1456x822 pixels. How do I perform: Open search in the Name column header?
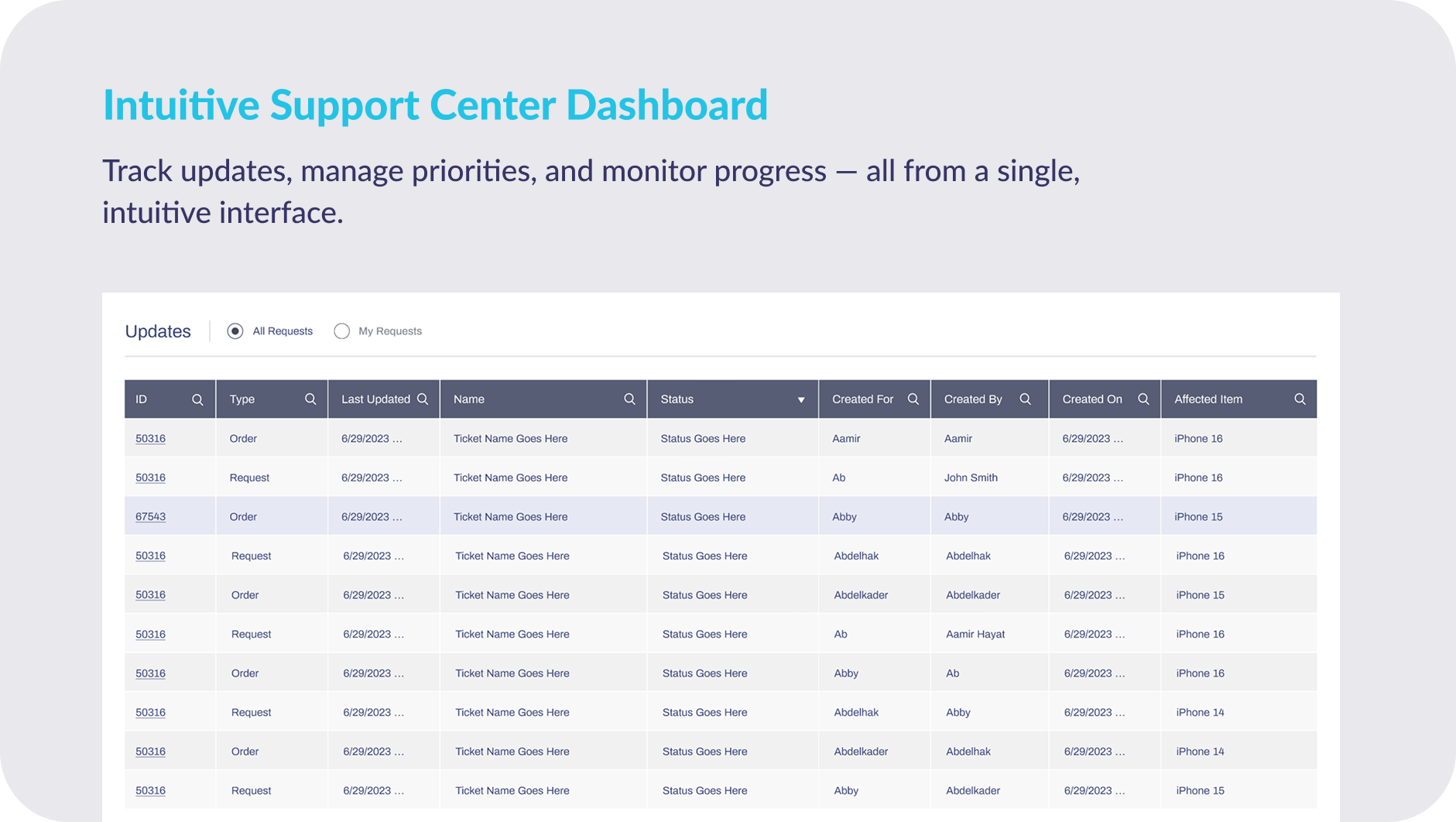tap(629, 399)
